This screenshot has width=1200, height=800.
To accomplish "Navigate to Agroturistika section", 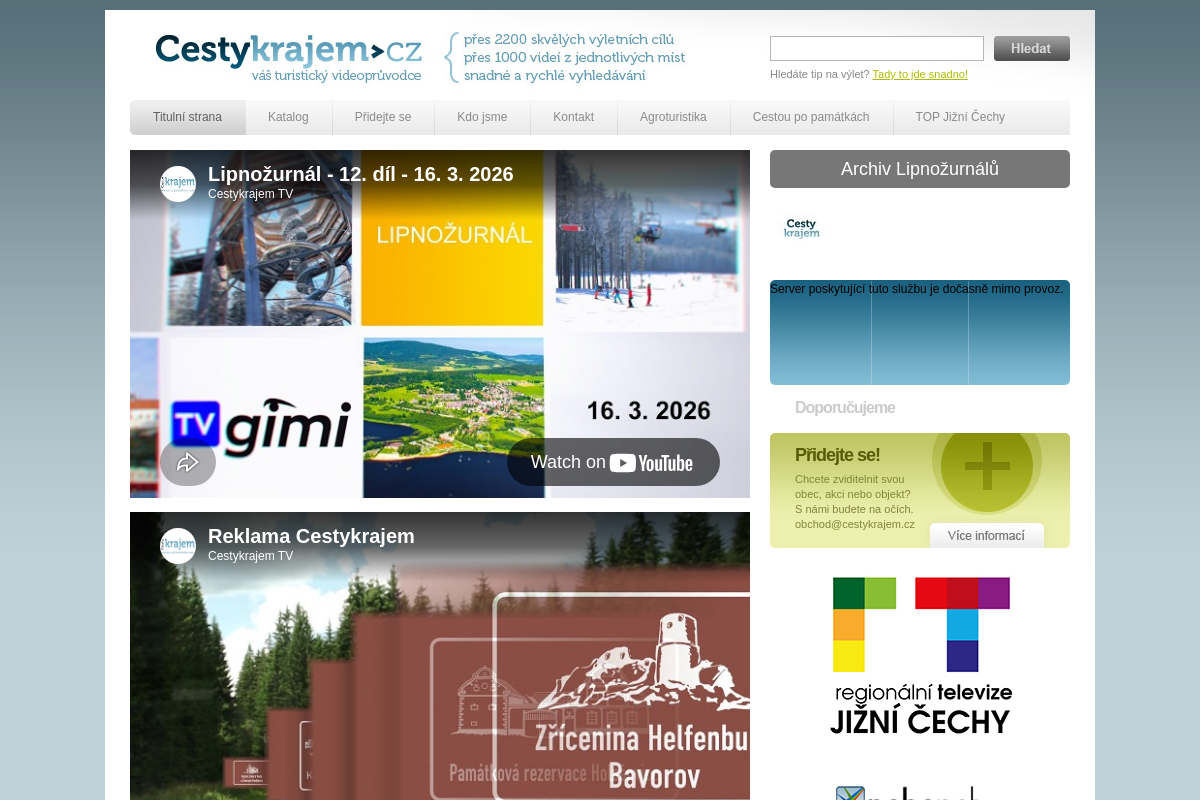I will (673, 117).
